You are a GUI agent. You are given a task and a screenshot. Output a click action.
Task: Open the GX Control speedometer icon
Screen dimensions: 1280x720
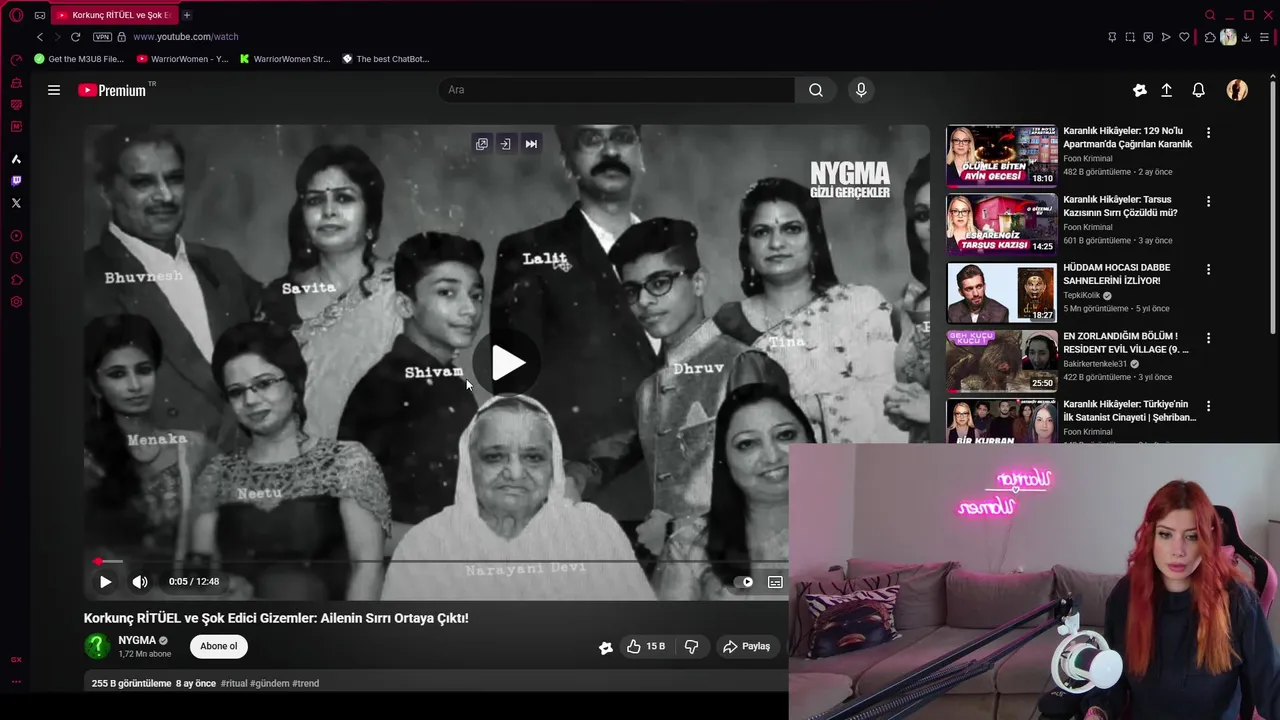16,61
